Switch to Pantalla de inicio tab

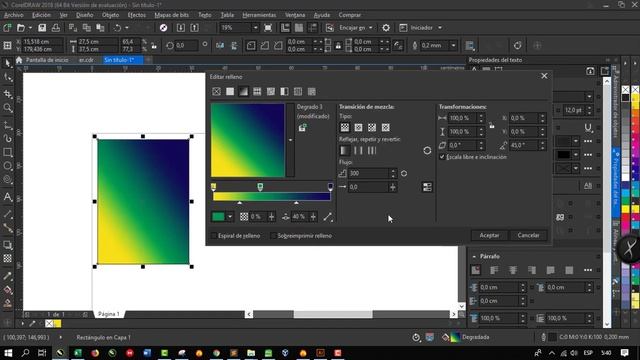point(47,60)
